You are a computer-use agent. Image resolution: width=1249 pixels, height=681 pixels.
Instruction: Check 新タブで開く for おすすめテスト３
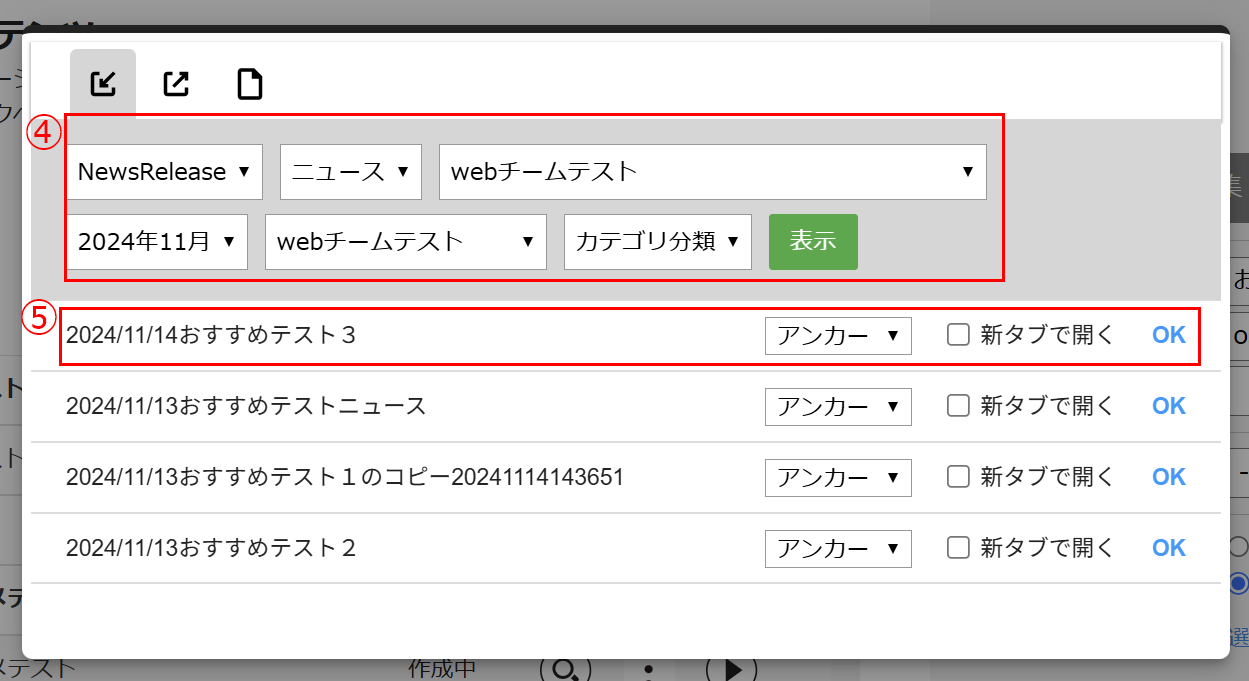(x=958, y=335)
